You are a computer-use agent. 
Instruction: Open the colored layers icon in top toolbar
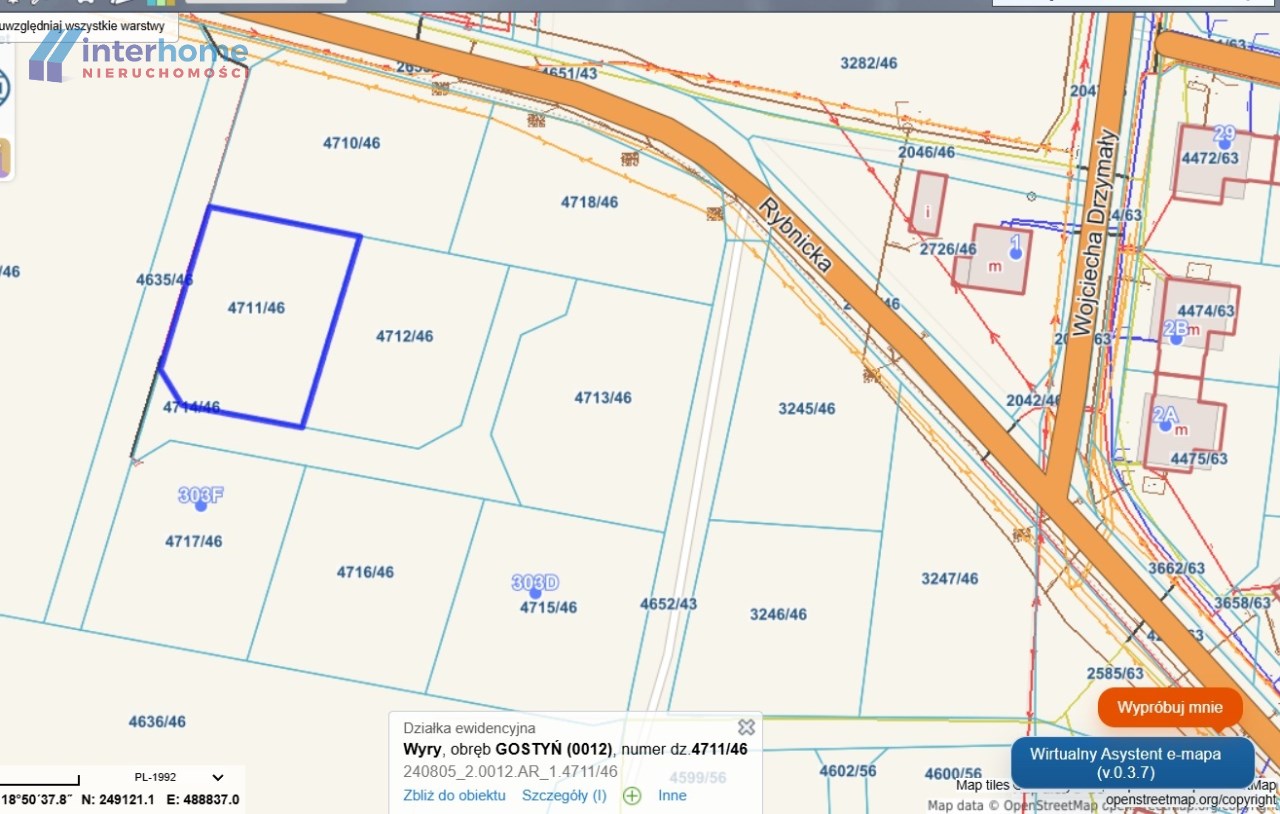[160, 3]
